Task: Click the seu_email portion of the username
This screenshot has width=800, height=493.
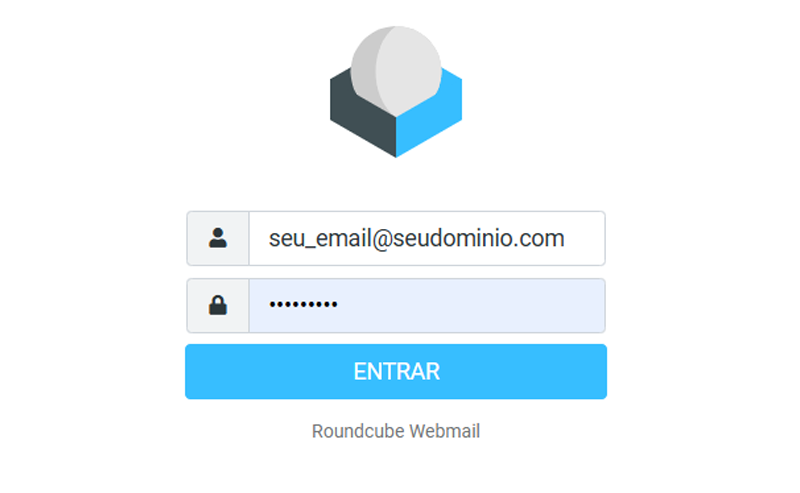Action: click(x=320, y=239)
